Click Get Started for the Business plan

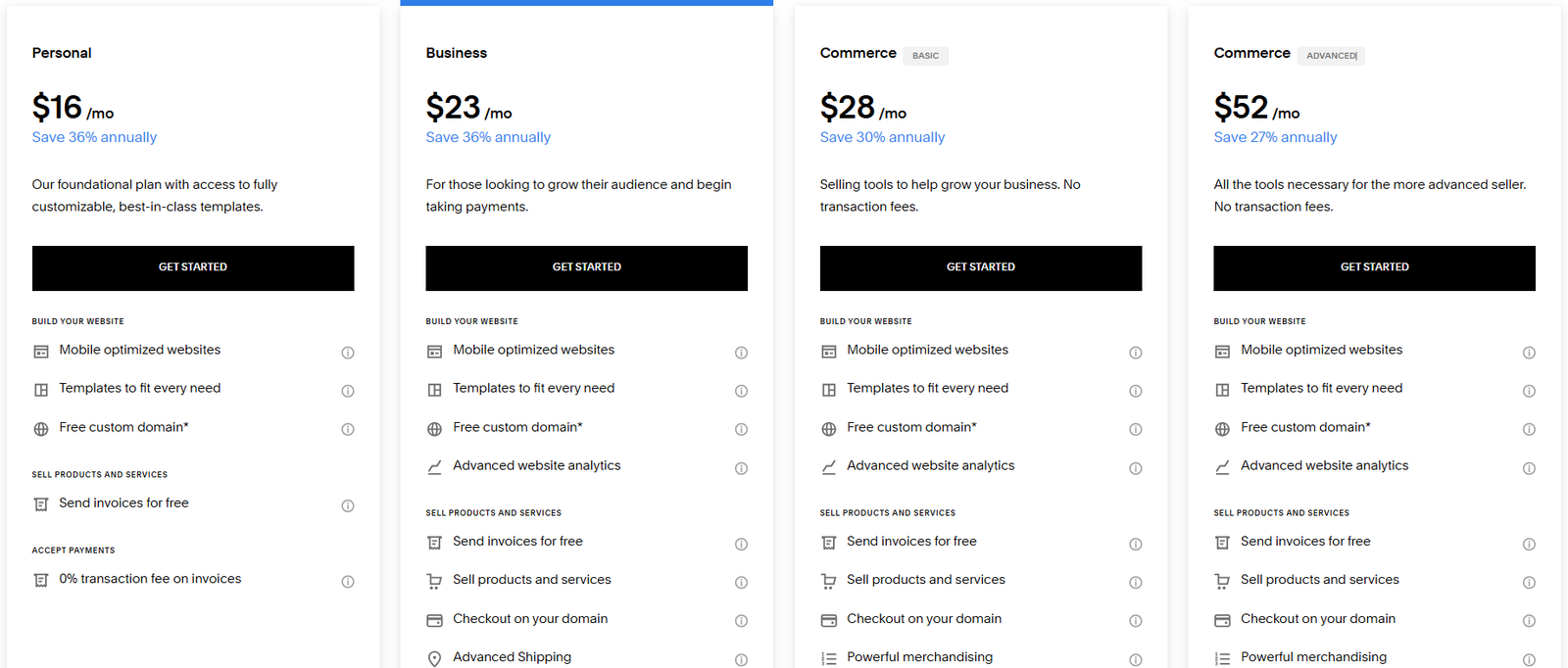(x=587, y=268)
